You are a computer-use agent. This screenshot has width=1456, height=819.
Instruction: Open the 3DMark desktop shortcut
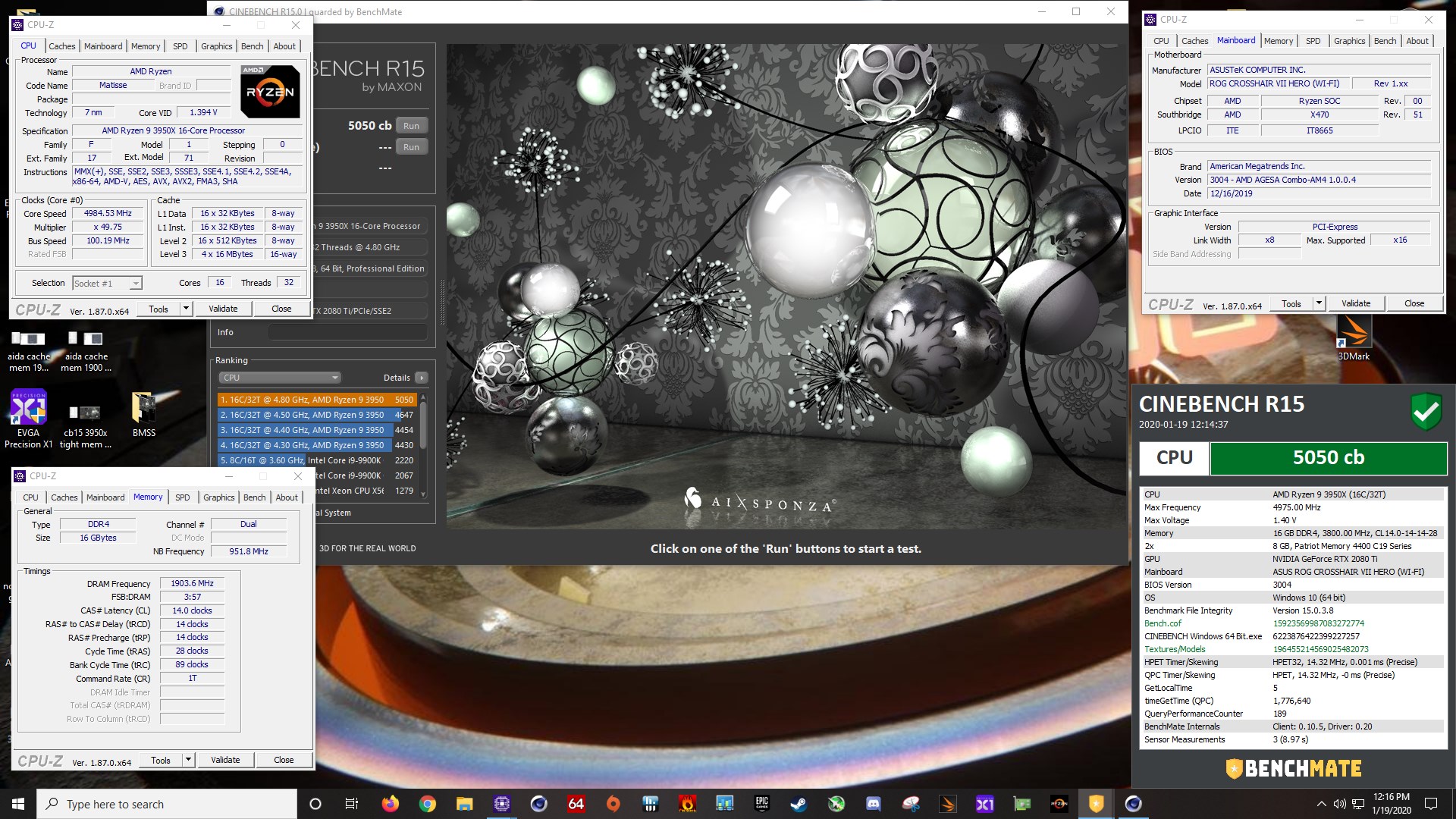click(x=1354, y=338)
